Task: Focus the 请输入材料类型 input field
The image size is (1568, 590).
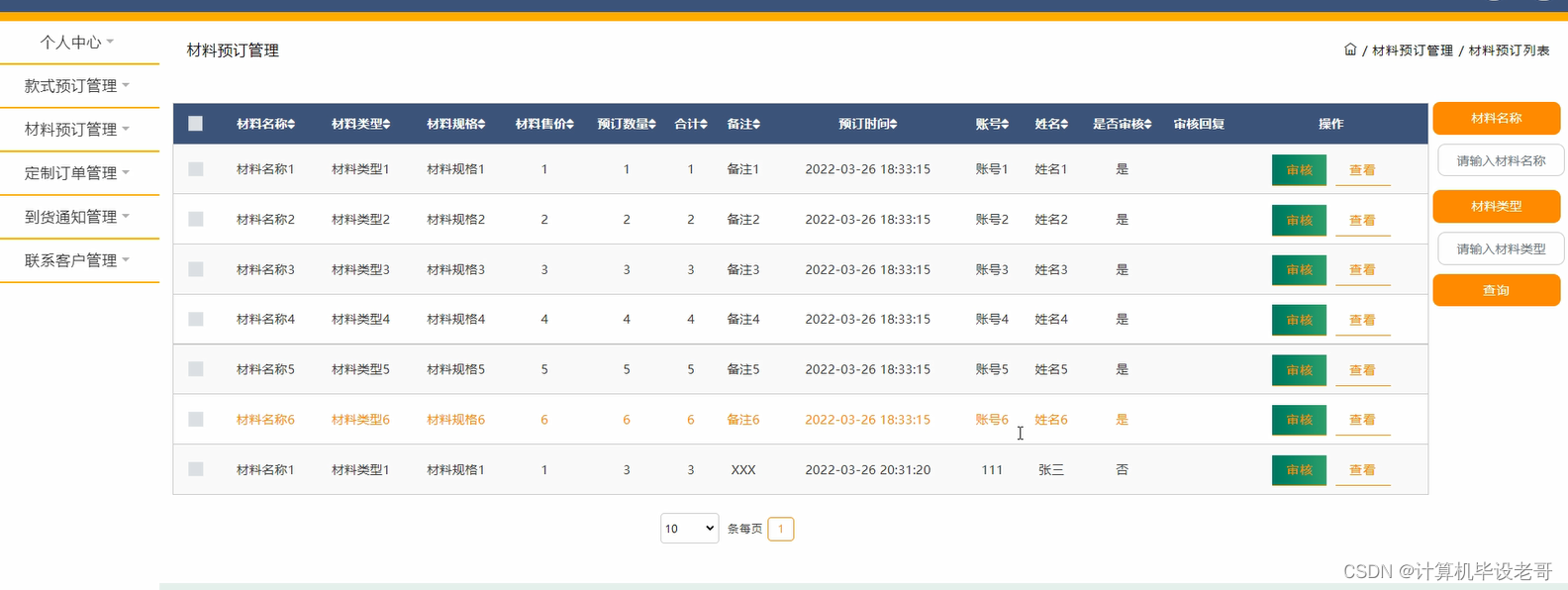Action: click(x=1501, y=248)
